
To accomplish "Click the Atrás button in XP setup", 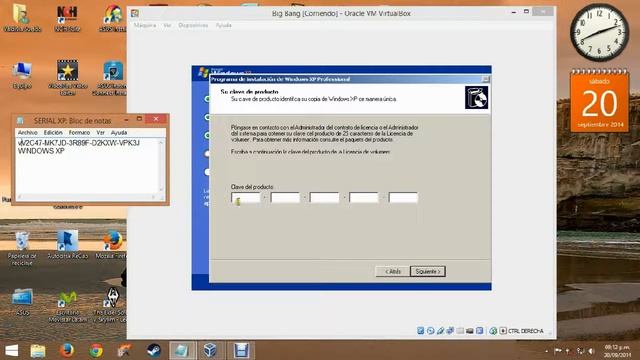I will [x=393, y=271].
